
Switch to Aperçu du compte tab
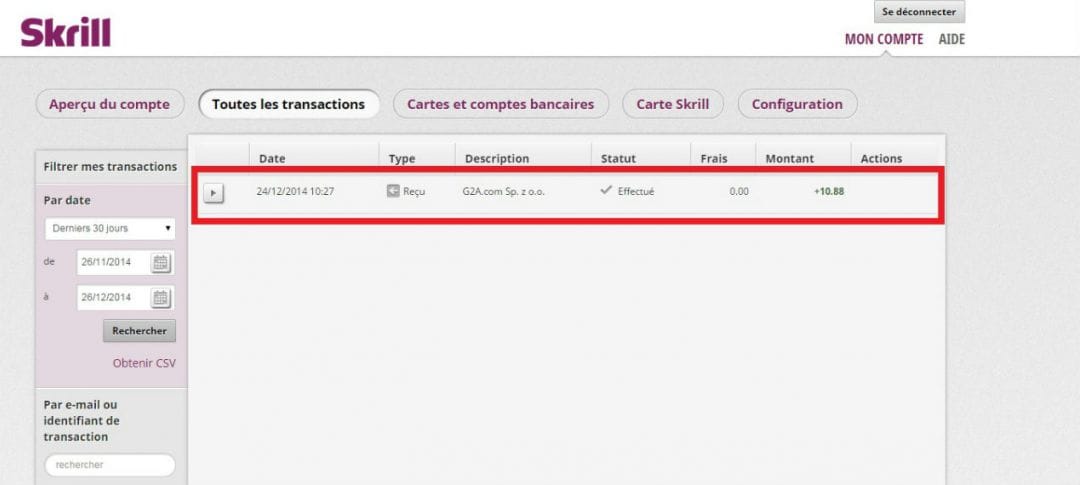click(110, 104)
